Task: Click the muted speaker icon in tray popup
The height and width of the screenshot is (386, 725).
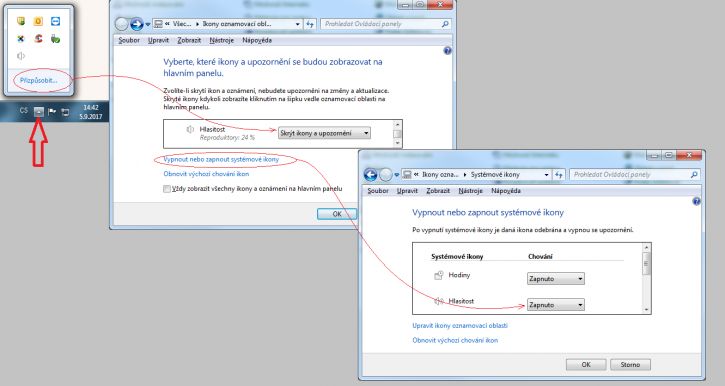Action: pos(21,56)
